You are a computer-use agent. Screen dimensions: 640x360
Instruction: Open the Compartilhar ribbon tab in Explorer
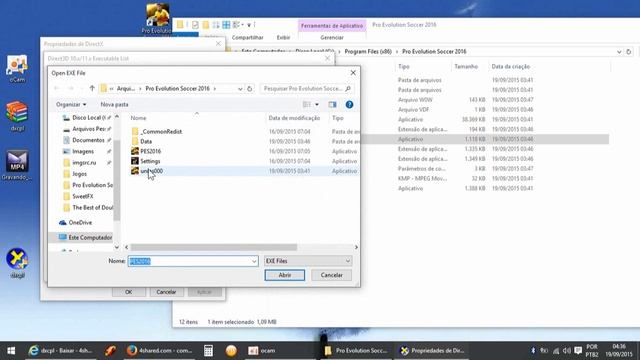(x=247, y=38)
